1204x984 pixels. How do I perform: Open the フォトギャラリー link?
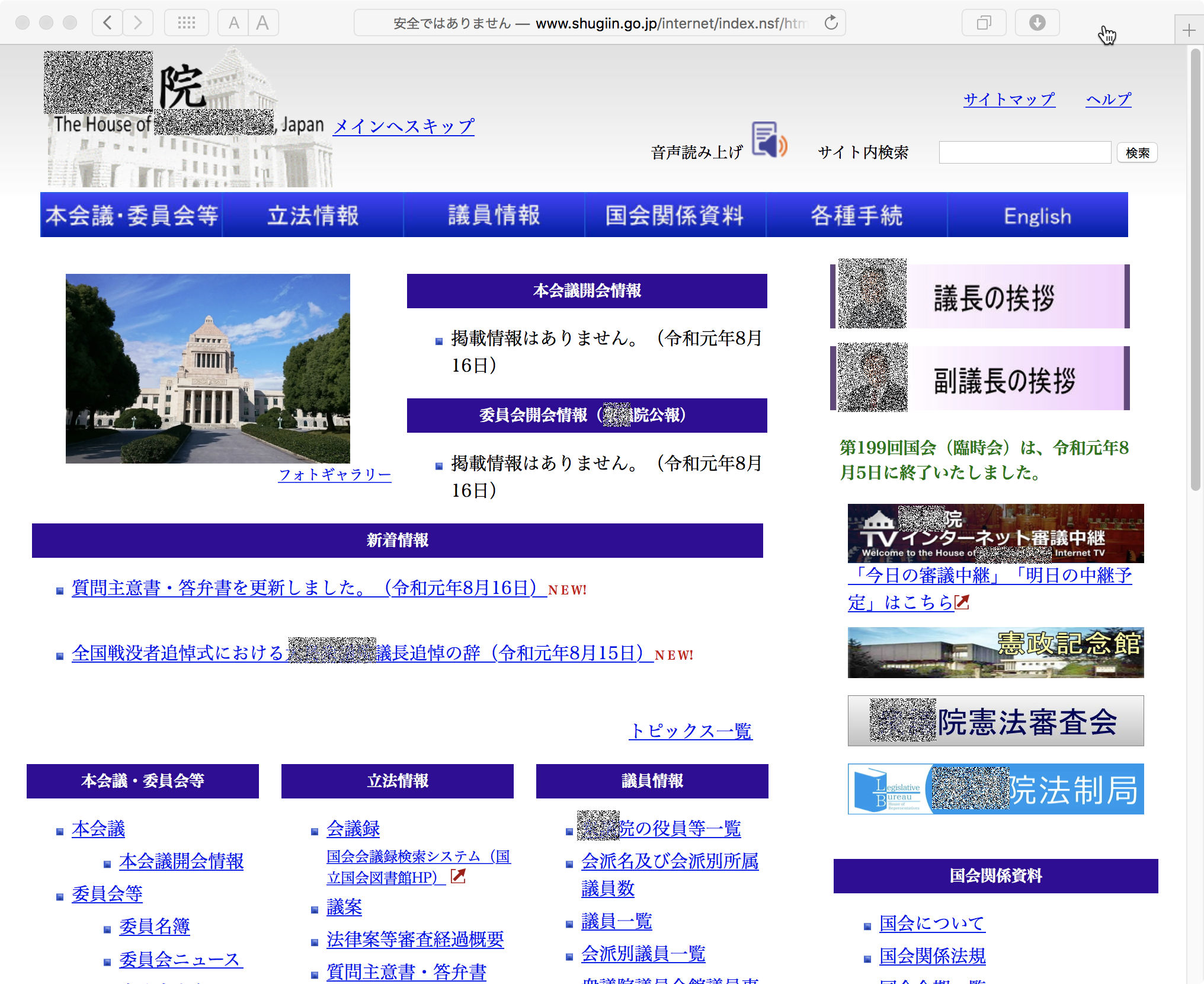pos(335,474)
